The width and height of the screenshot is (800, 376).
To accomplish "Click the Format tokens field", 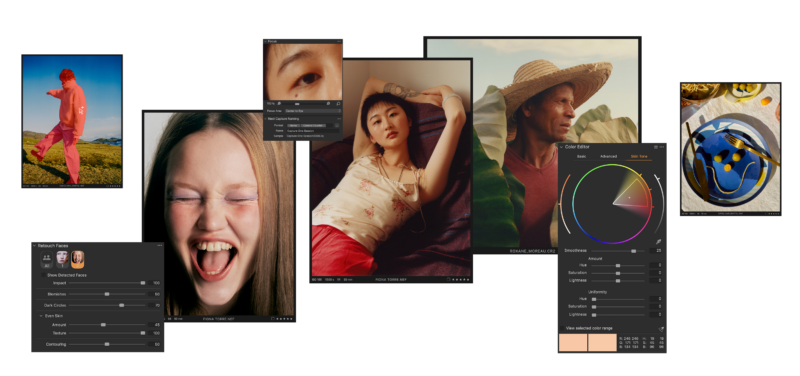I will tap(309, 125).
